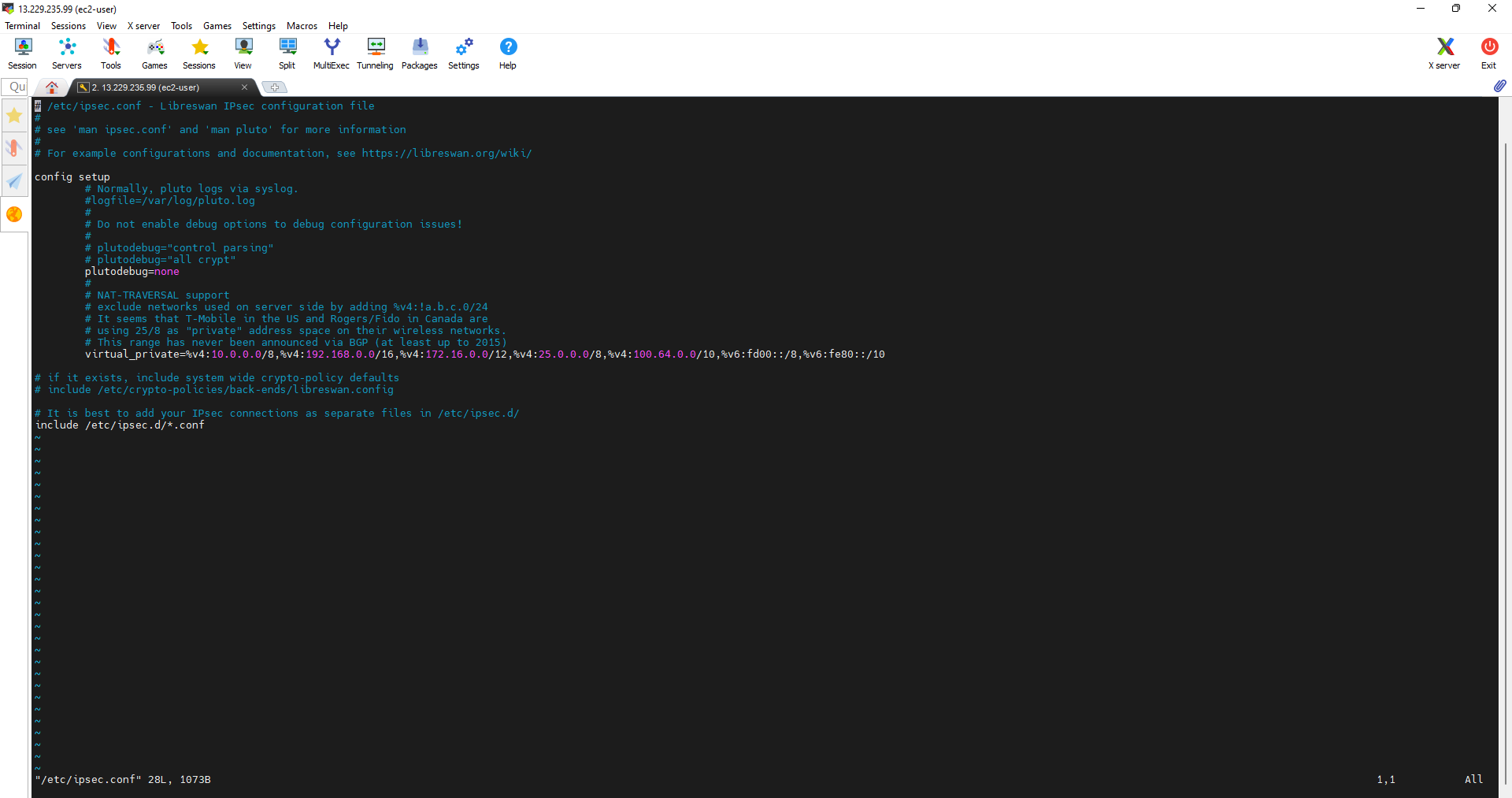
Task: Click the 'plutodebug=none' line
Action: click(132, 272)
